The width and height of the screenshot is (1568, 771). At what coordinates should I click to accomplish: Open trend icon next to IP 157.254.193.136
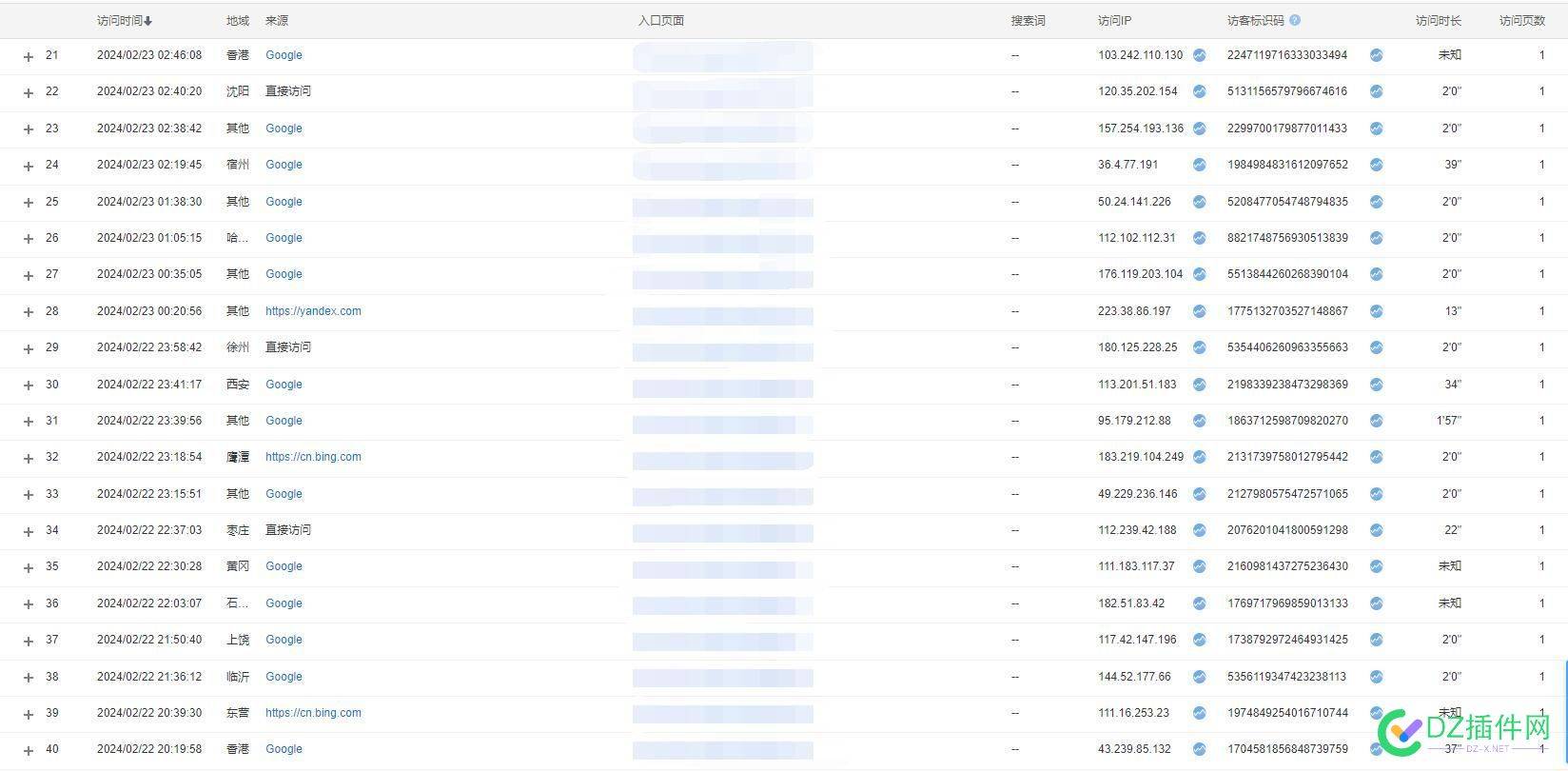point(1200,128)
